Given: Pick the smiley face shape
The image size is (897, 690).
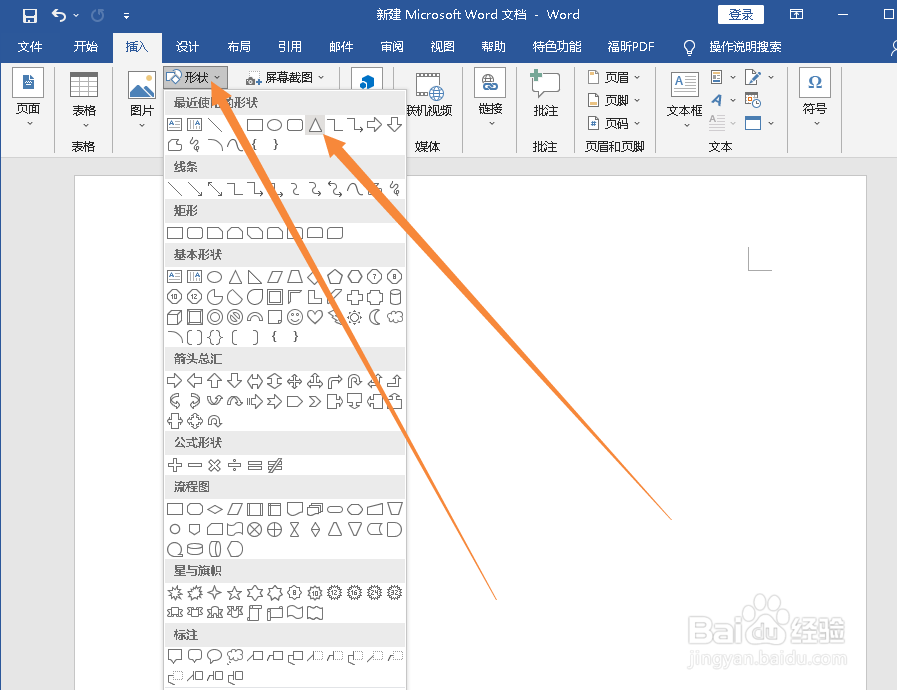Looking at the screenshot, I should click(x=295, y=317).
